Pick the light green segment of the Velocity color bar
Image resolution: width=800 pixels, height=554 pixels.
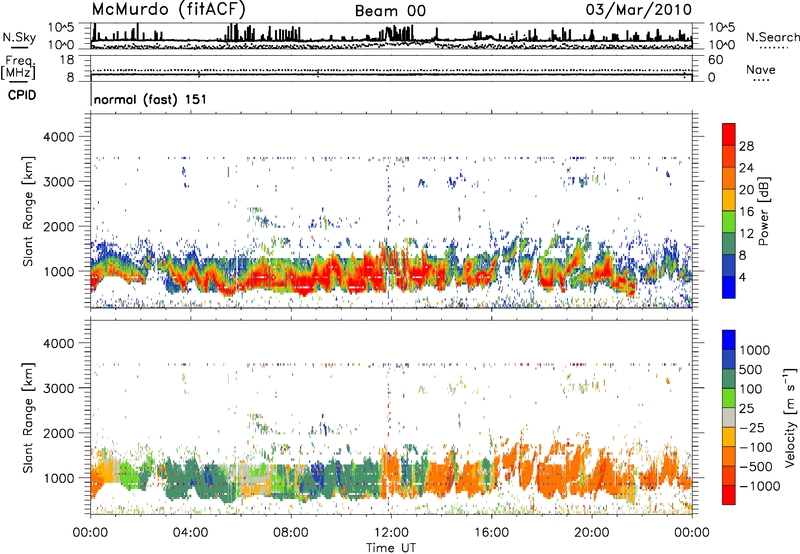pyautogui.click(x=729, y=398)
